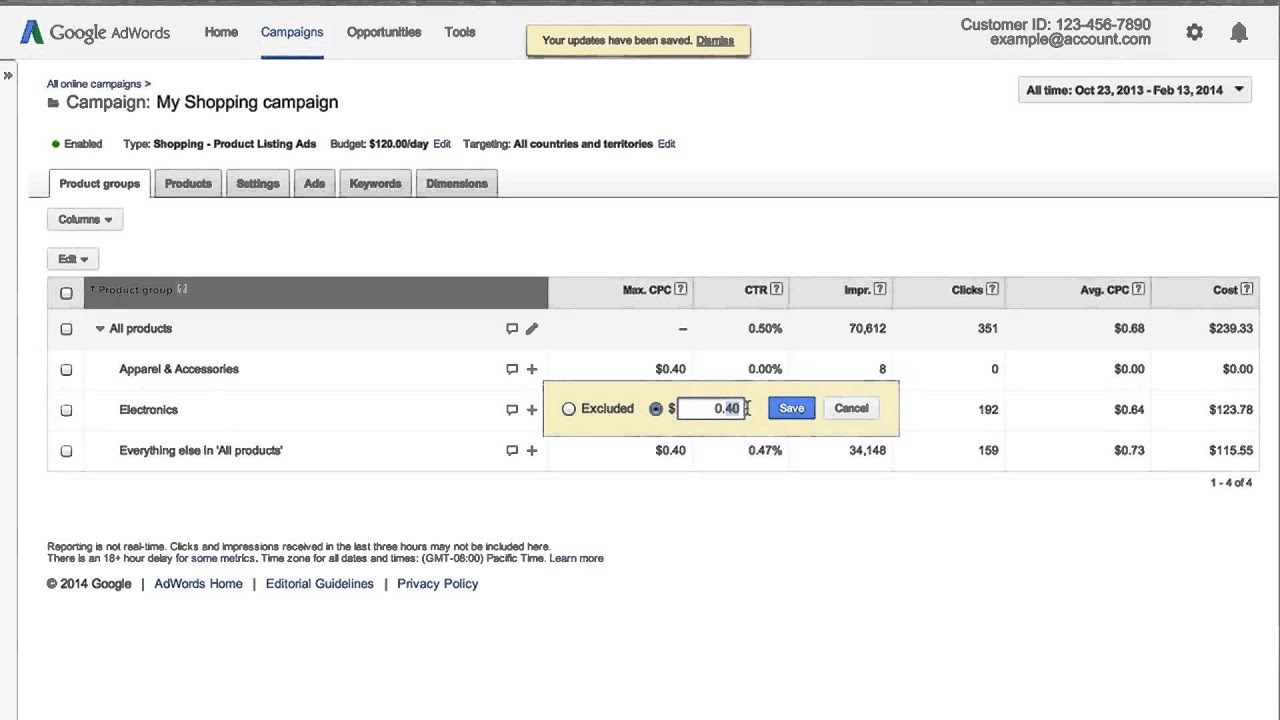The image size is (1280, 720).
Task: Switch to the Product groups tab
Action: tap(100, 184)
